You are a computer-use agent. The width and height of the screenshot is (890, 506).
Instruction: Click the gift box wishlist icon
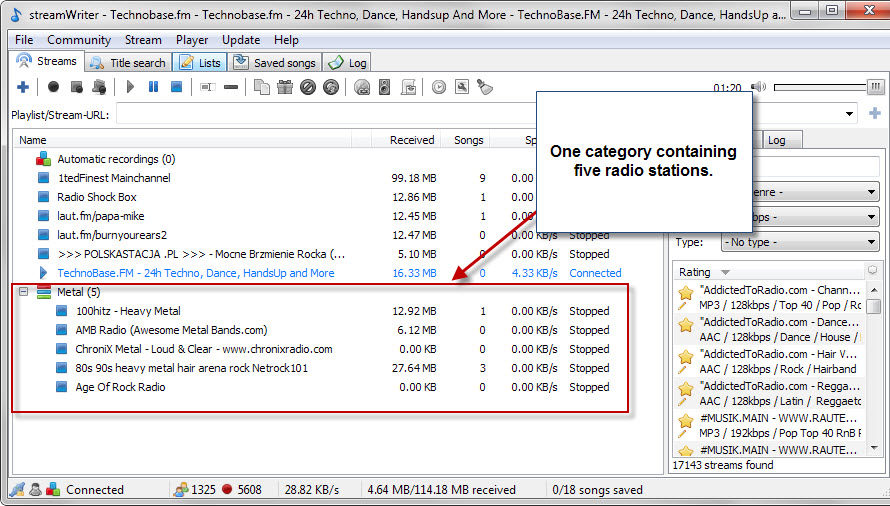285,87
